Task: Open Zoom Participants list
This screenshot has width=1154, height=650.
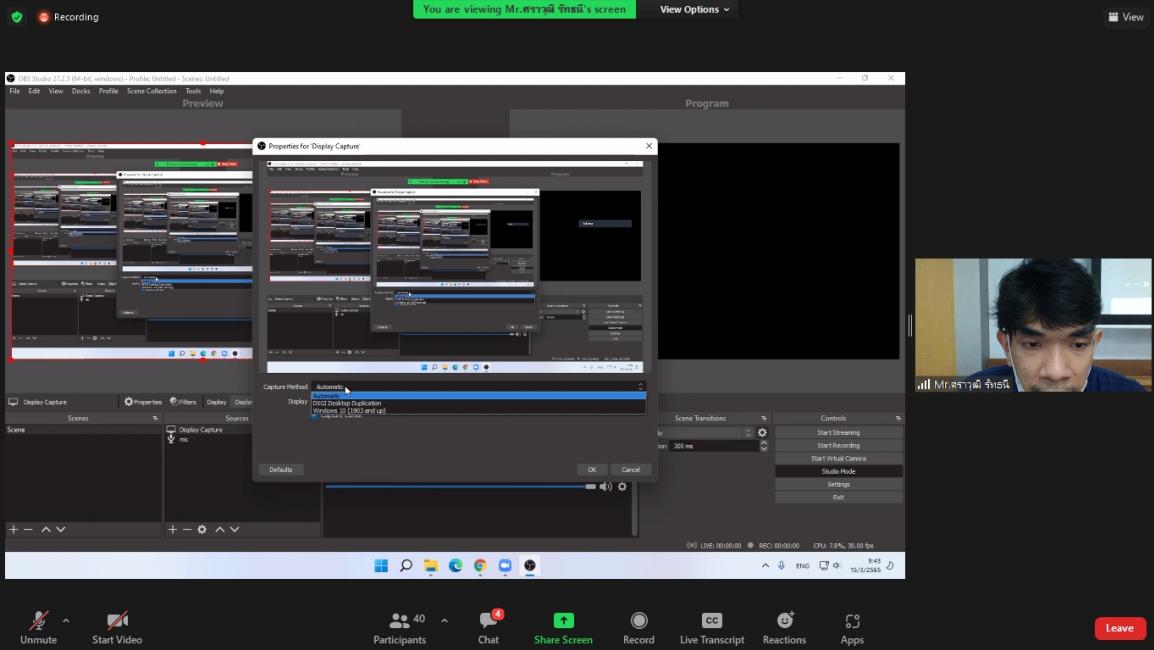Action: pyautogui.click(x=400, y=628)
